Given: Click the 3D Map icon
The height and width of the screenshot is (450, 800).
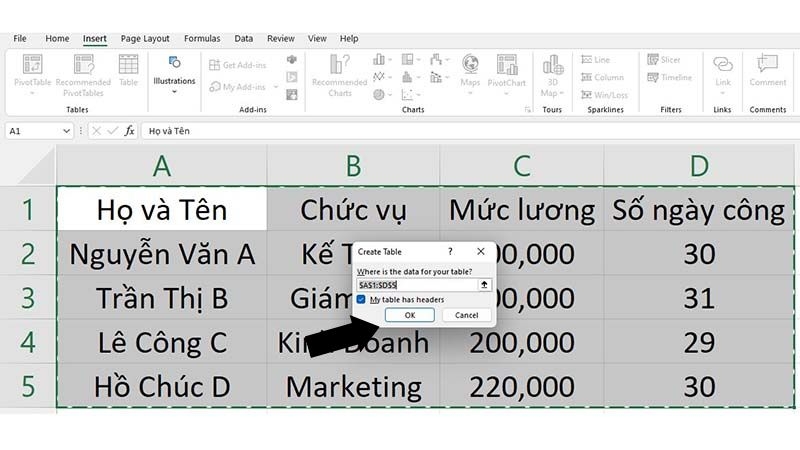Looking at the screenshot, I should [553, 65].
